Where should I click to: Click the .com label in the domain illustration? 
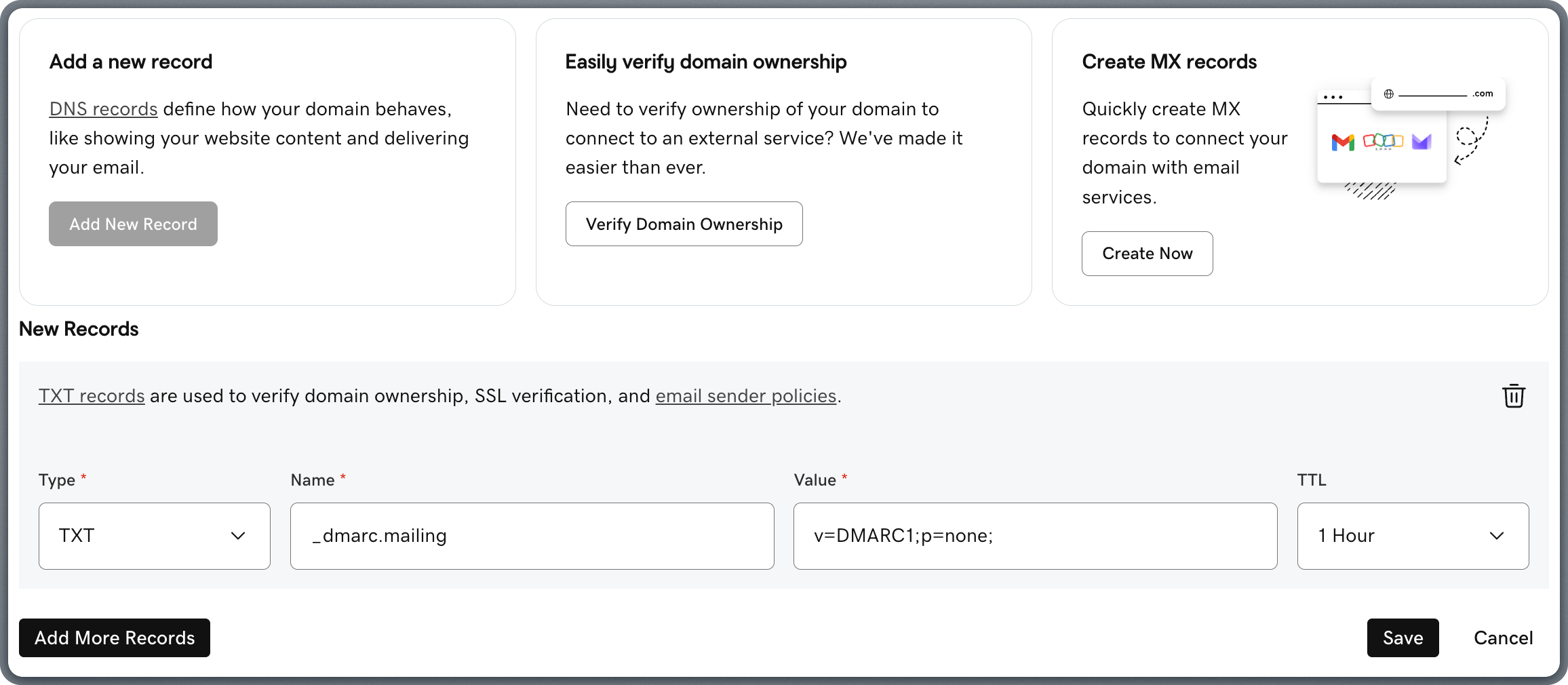1482,94
